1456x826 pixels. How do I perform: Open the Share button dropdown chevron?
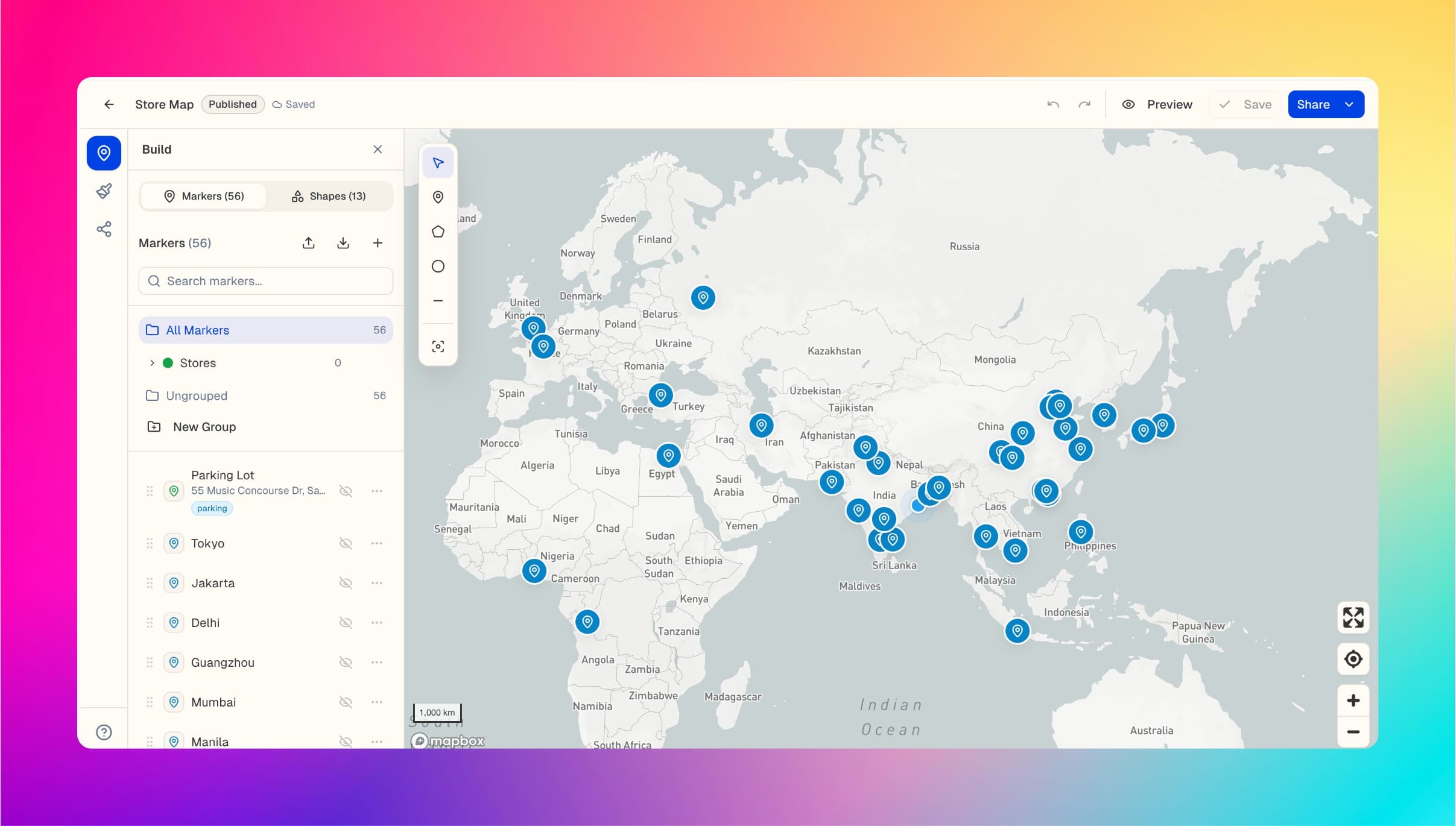click(x=1349, y=104)
